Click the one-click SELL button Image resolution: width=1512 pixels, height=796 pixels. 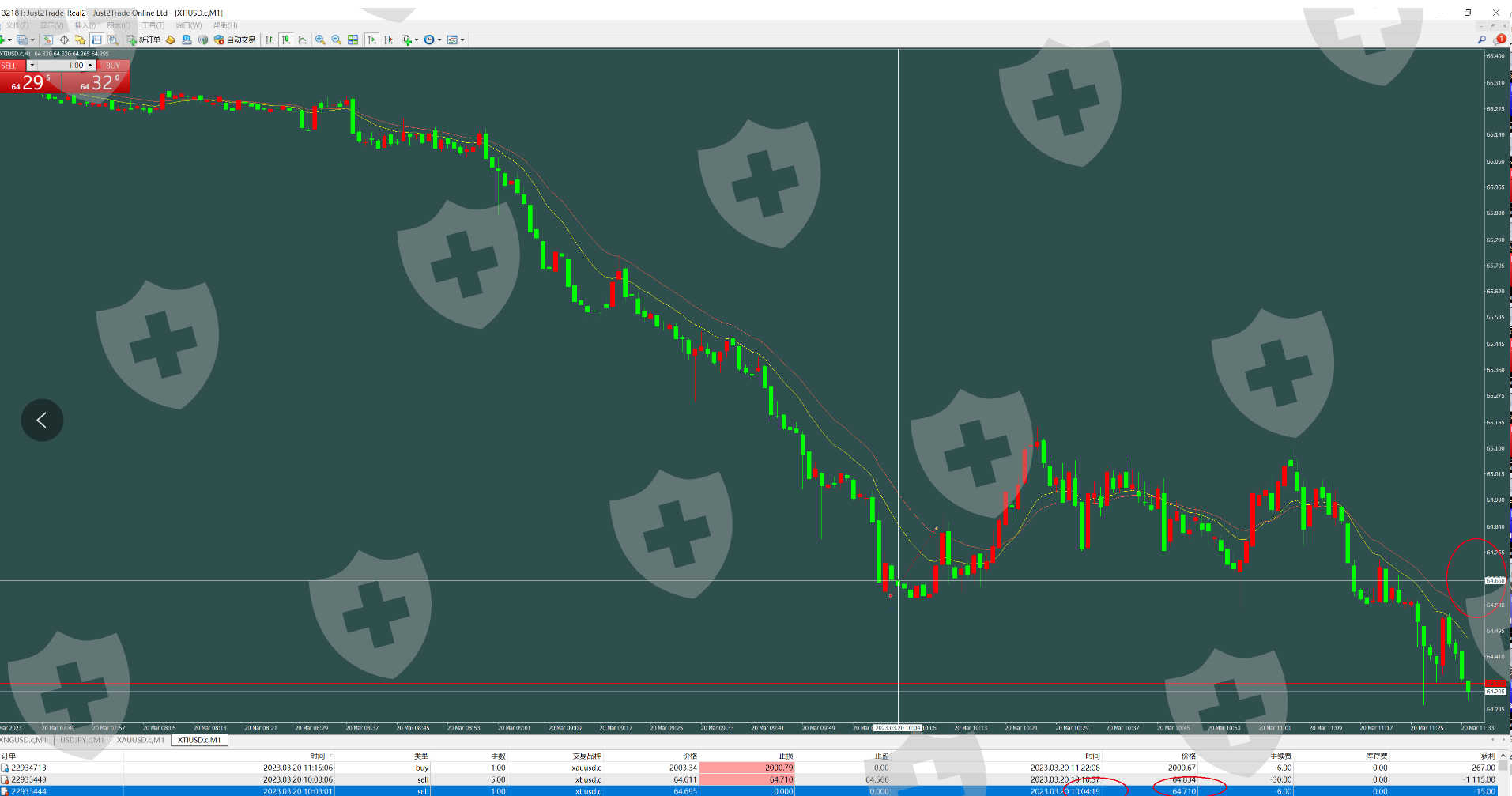[x=13, y=66]
